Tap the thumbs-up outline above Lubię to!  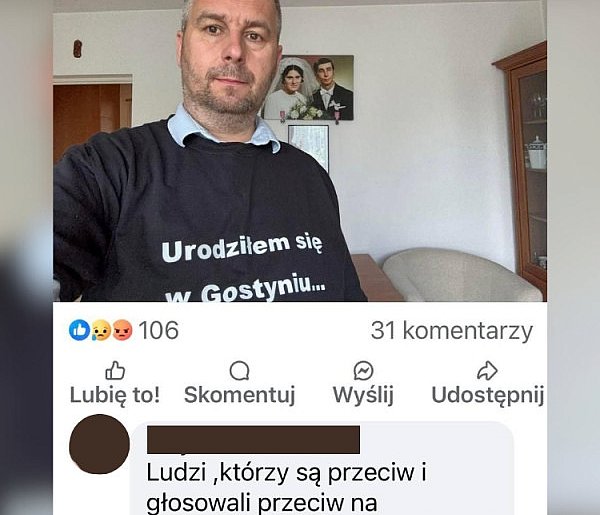(x=115, y=370)
